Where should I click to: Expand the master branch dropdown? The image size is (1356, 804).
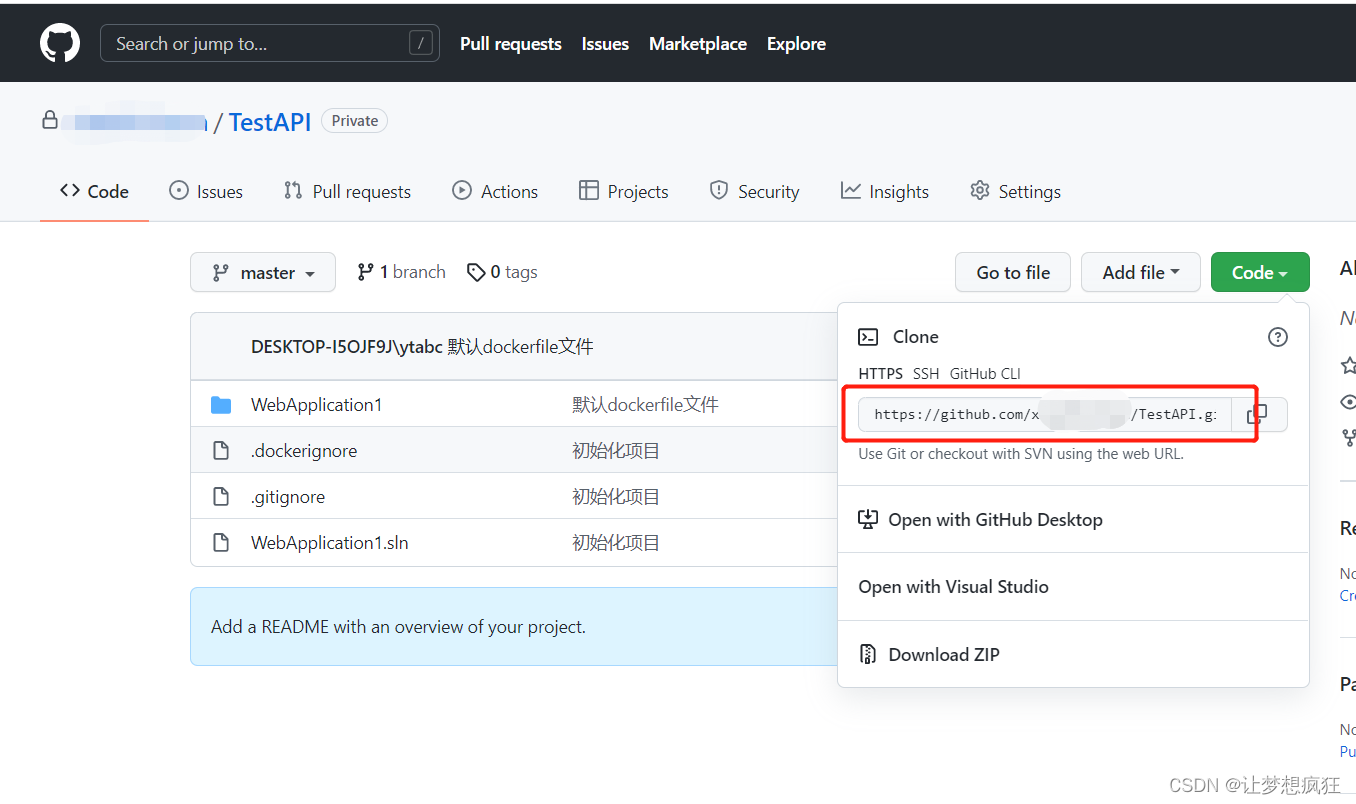[263, 272]
